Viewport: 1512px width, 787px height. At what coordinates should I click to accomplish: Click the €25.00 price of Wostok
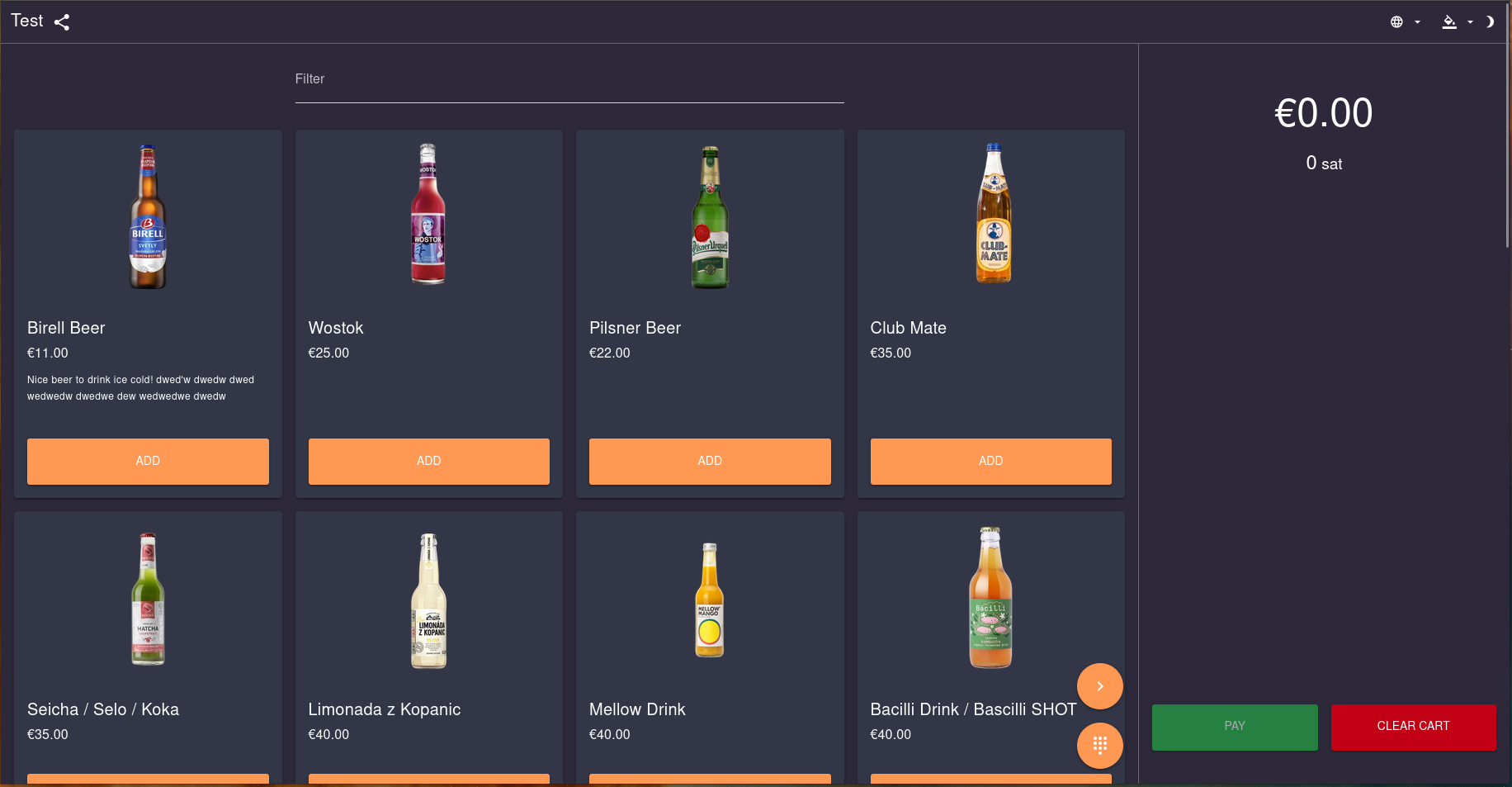point(328,353)
